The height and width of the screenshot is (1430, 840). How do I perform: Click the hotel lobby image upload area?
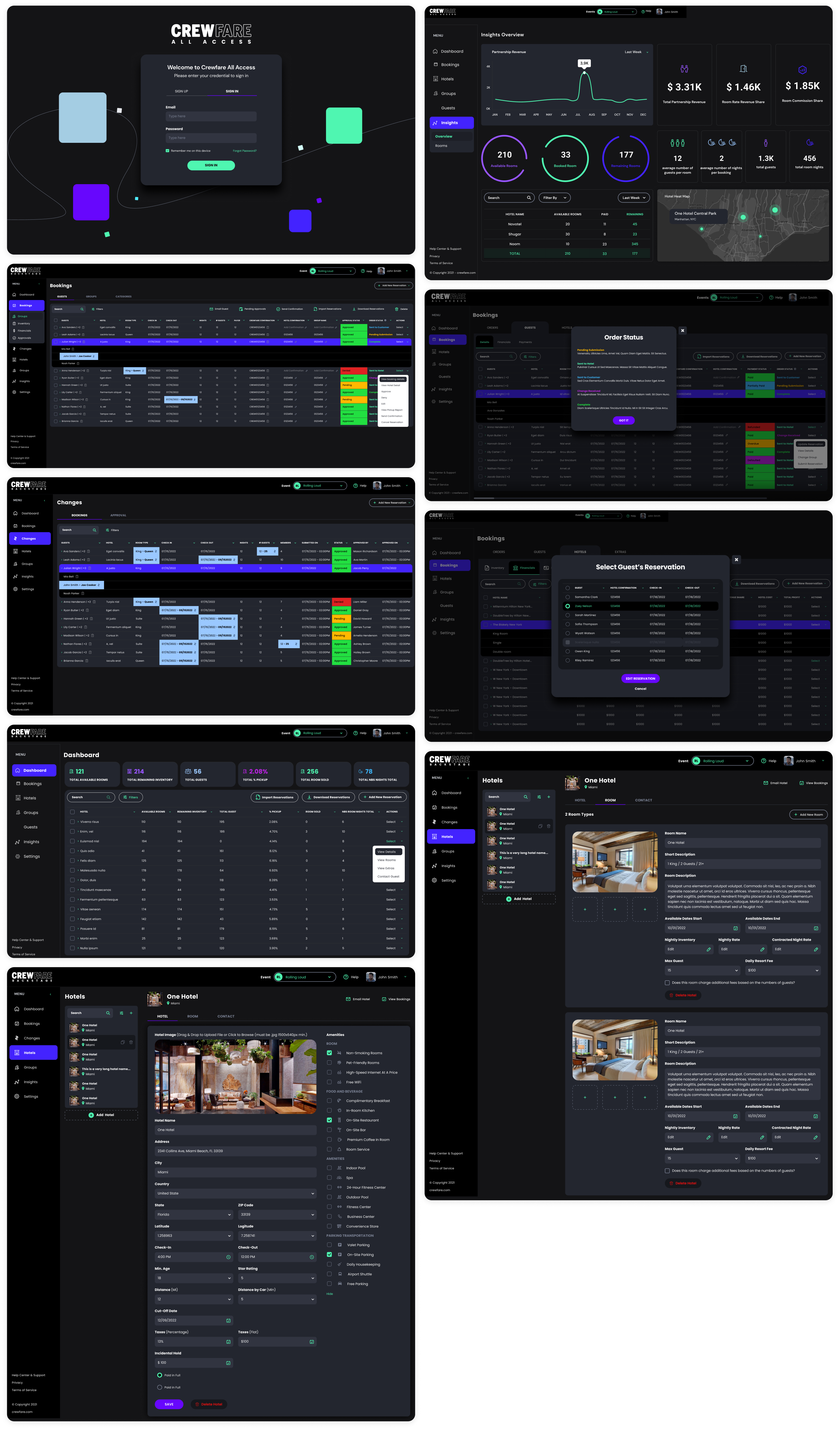(235, 1076)
